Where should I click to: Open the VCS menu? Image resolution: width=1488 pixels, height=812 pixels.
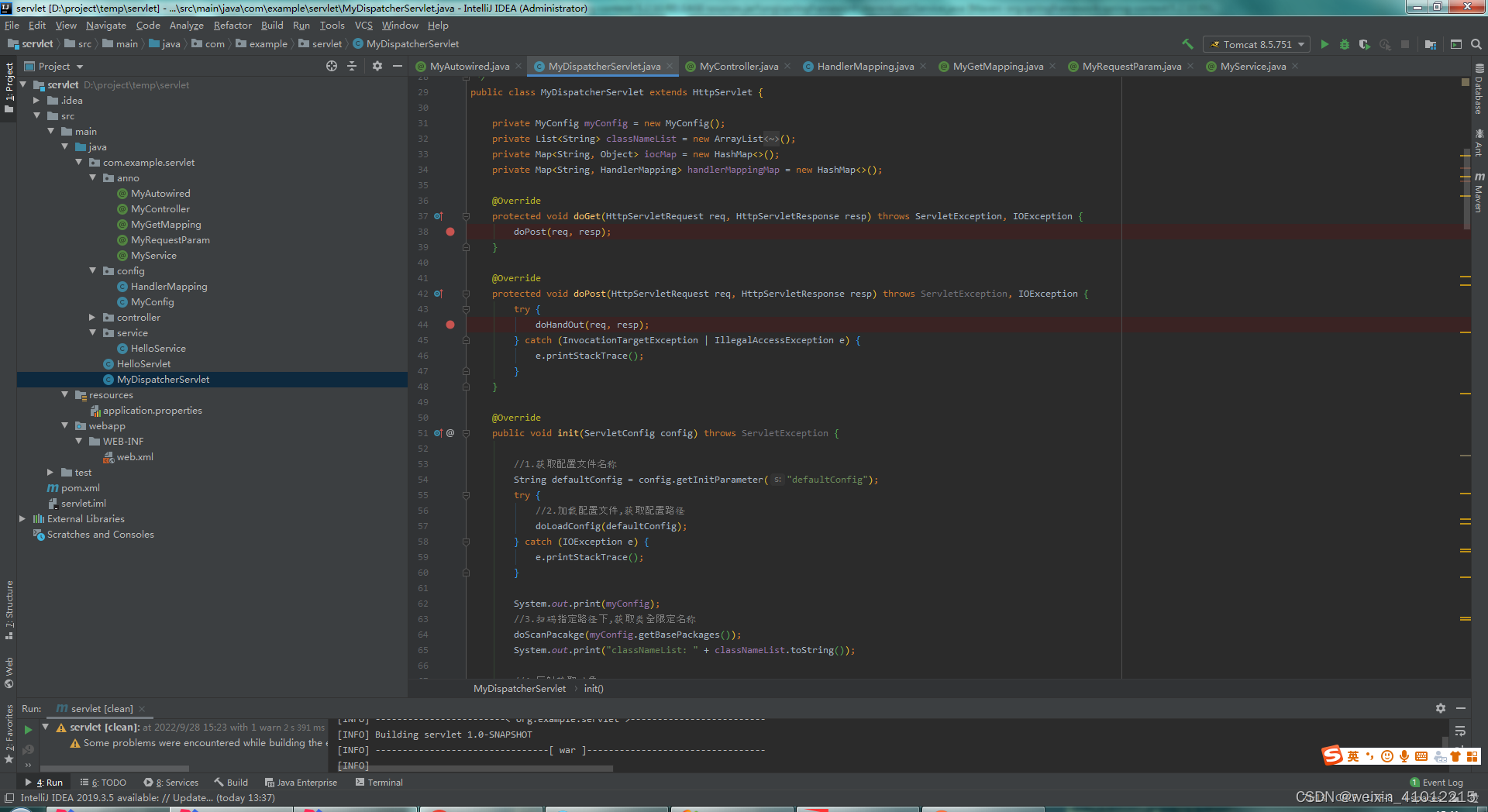[363, 25]
